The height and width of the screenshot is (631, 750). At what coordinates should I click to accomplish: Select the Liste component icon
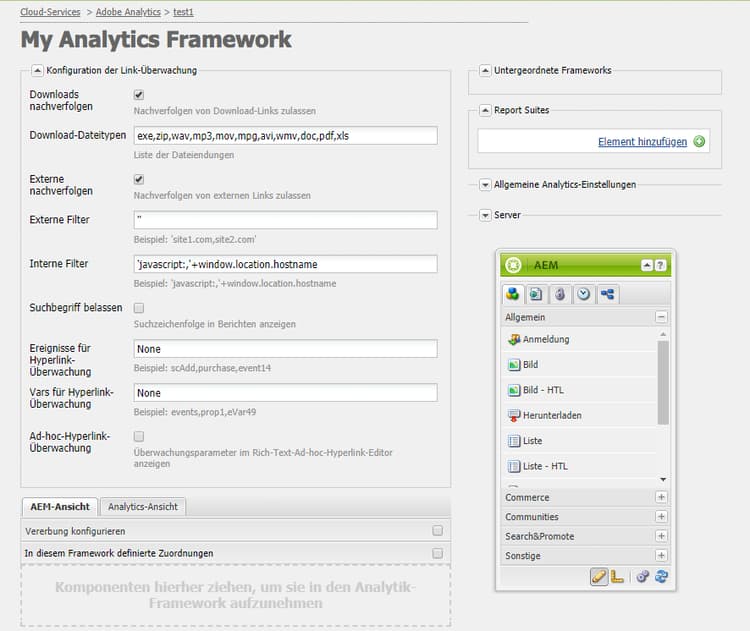coord(514,441)
